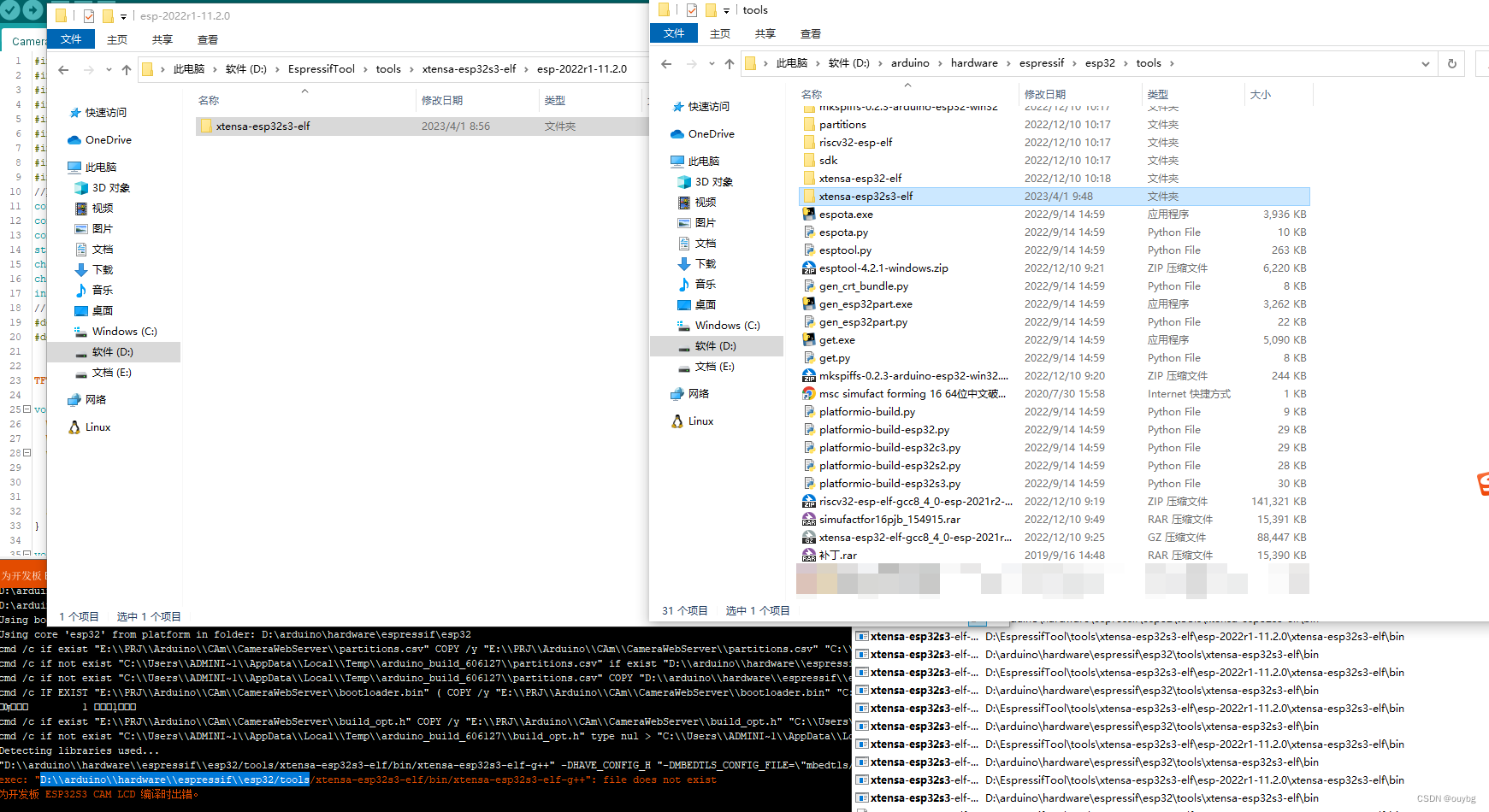This screenshot has height=812, width=1489.
Task: Select OneDrive in left window sidebar
Action: pyautogui.click(x=109, y=140)
